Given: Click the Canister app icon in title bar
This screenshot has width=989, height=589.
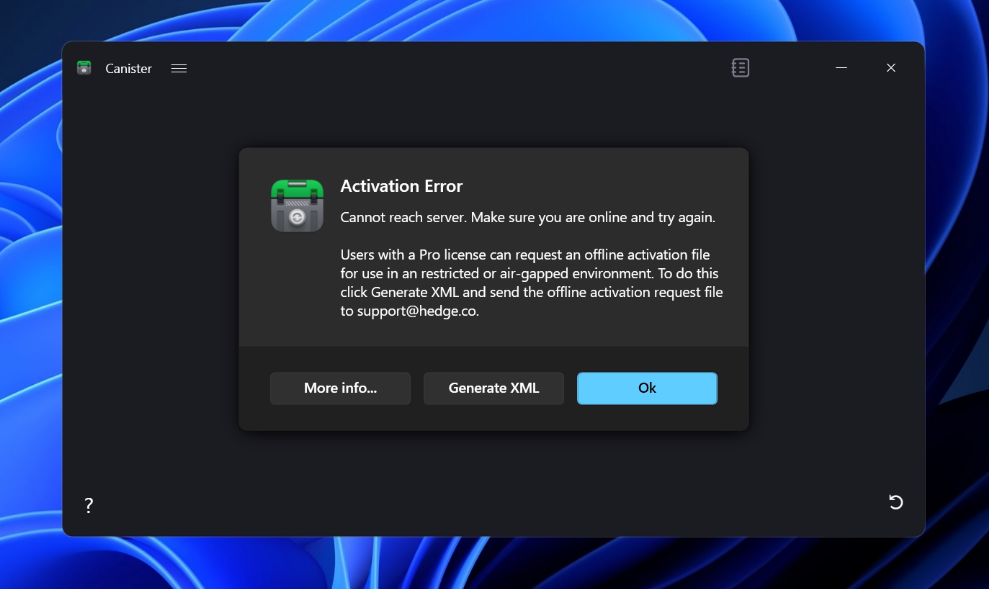Looking at the screenshot, I should [x=84, y=68].
